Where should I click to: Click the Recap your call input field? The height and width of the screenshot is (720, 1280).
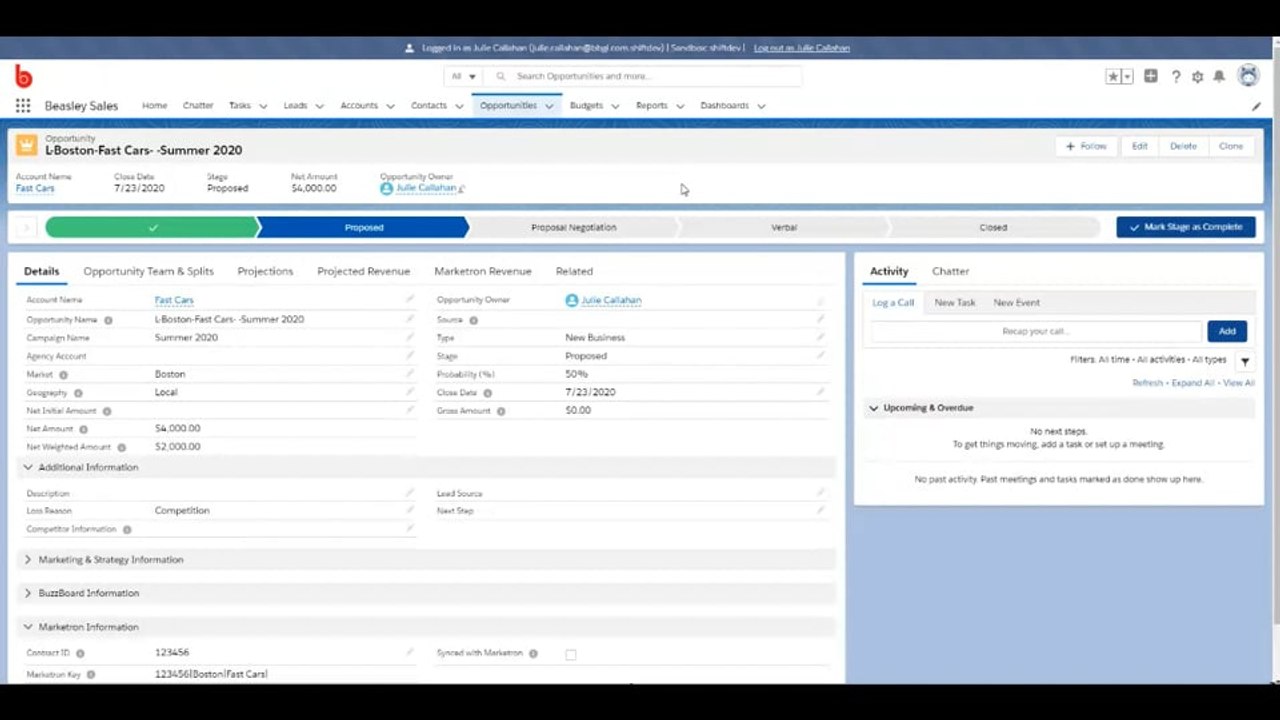click(1036, 331)
